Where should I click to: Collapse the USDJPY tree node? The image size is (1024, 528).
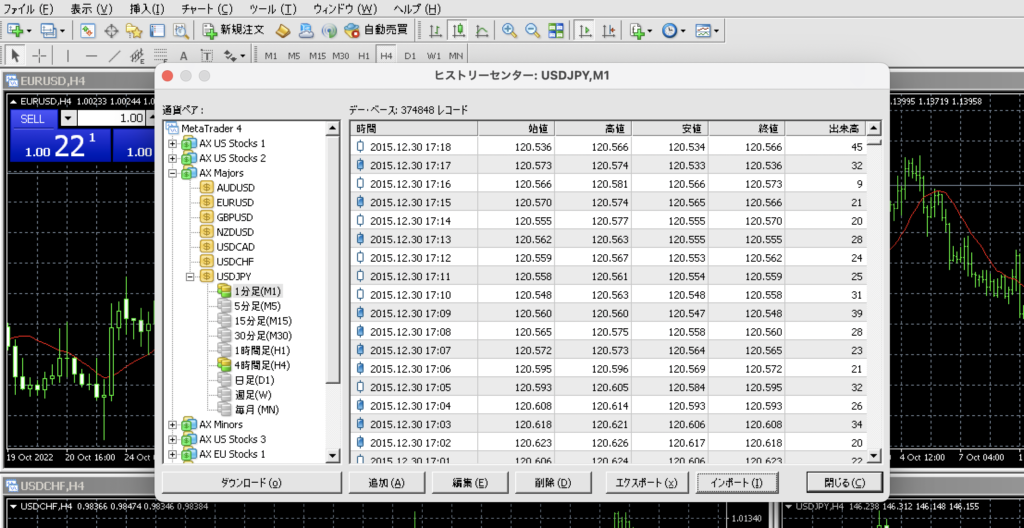point(190,276)
